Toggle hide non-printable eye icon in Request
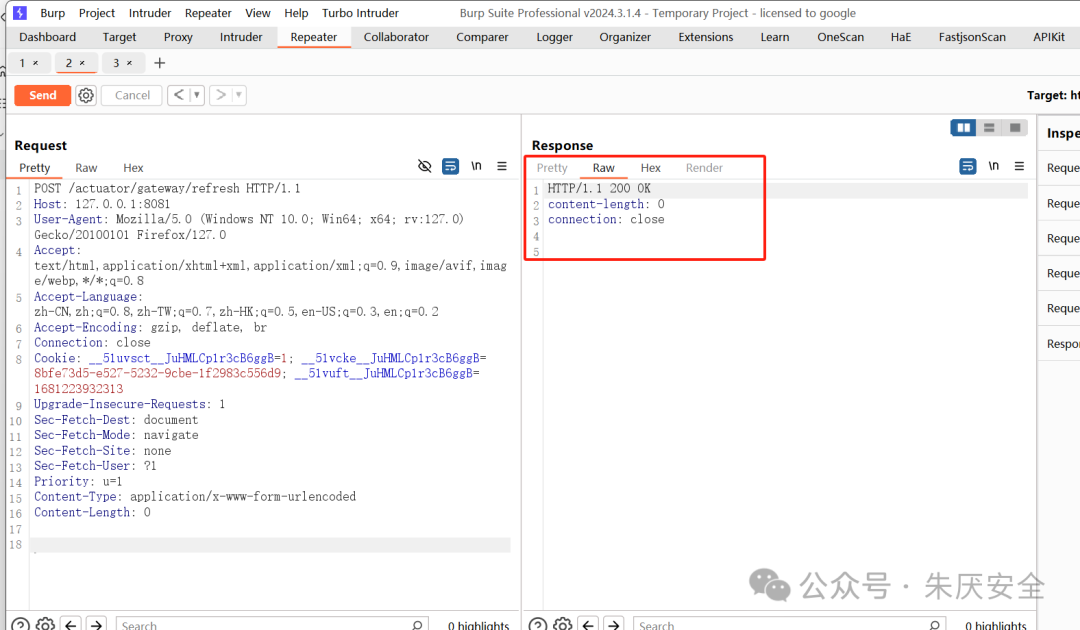The height and width of the screenshot is (630, 1080). 424,166
